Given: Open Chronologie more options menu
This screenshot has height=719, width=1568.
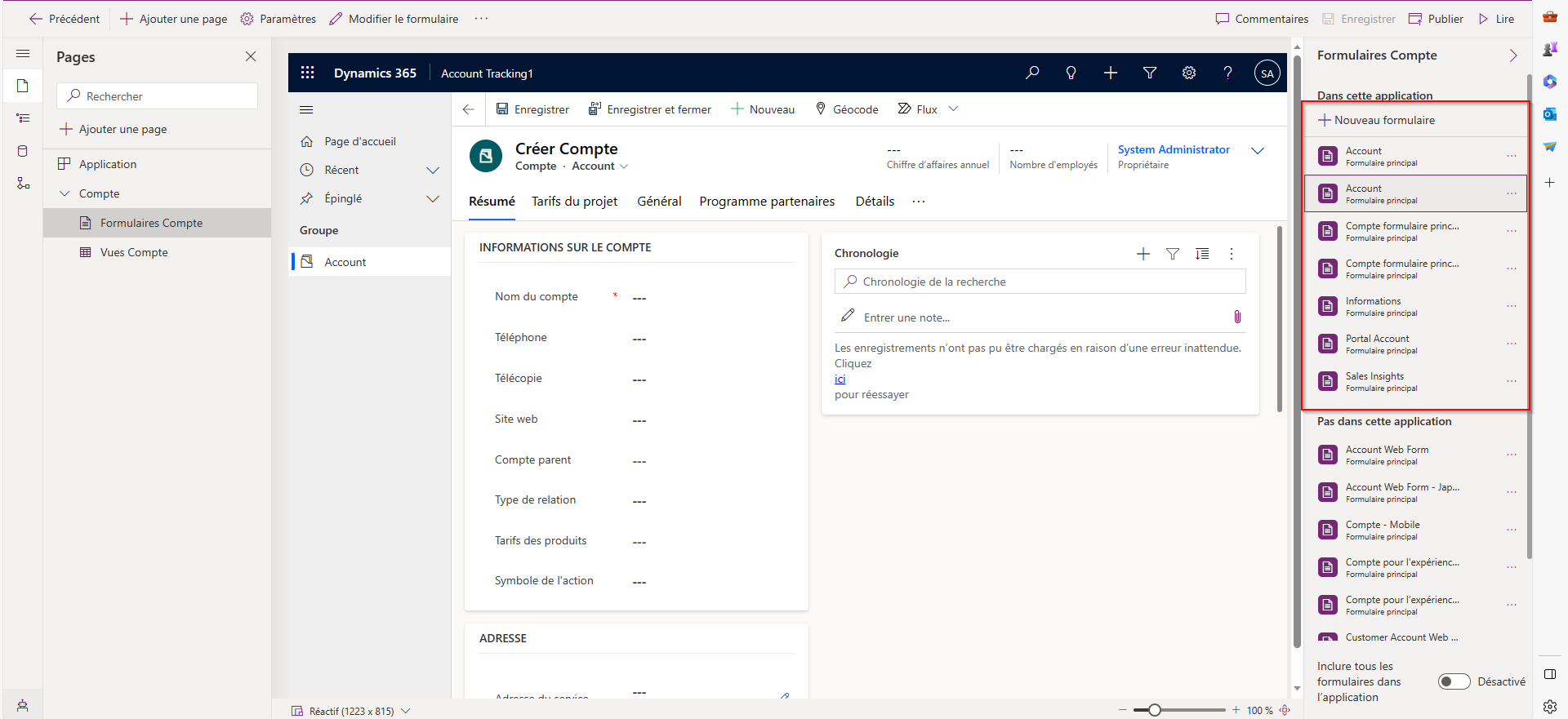Looking at the screenshot, I should 1232,254.
